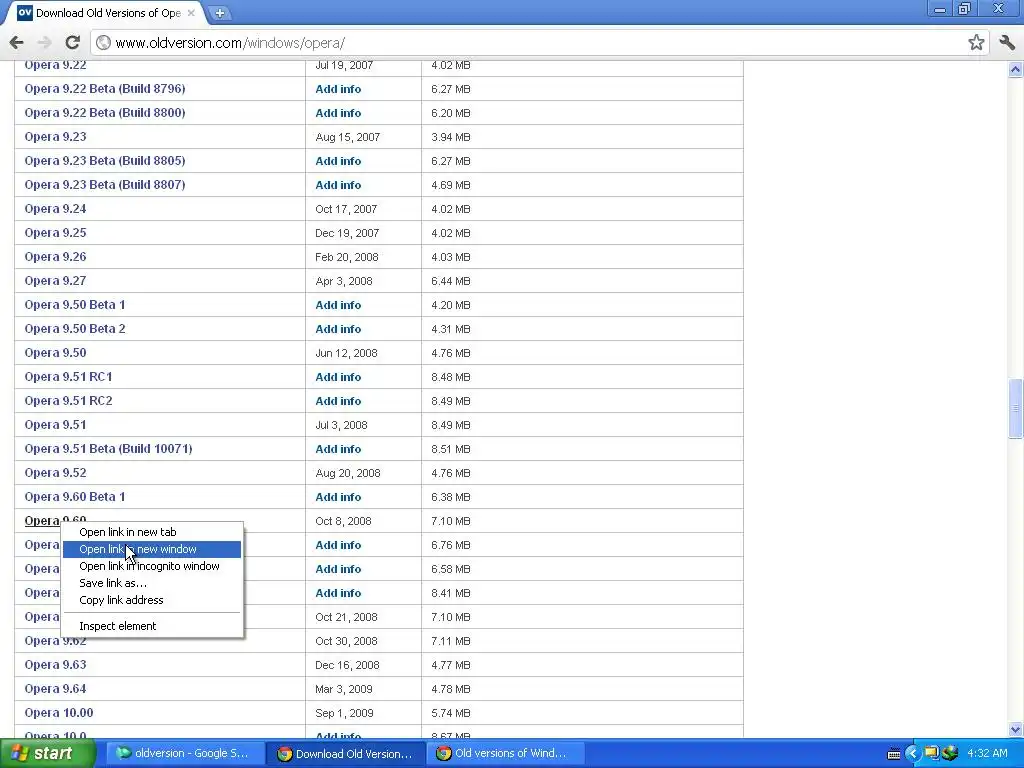Open the Opera 9.64 link
Screen dimensions: 1024x768
click(x=56, y=689)
